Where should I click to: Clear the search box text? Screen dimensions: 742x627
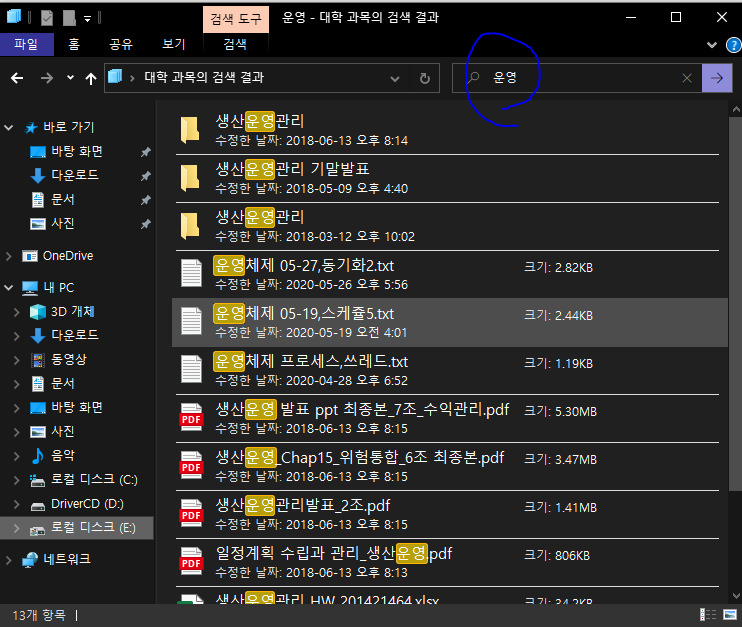coord(687,78)
